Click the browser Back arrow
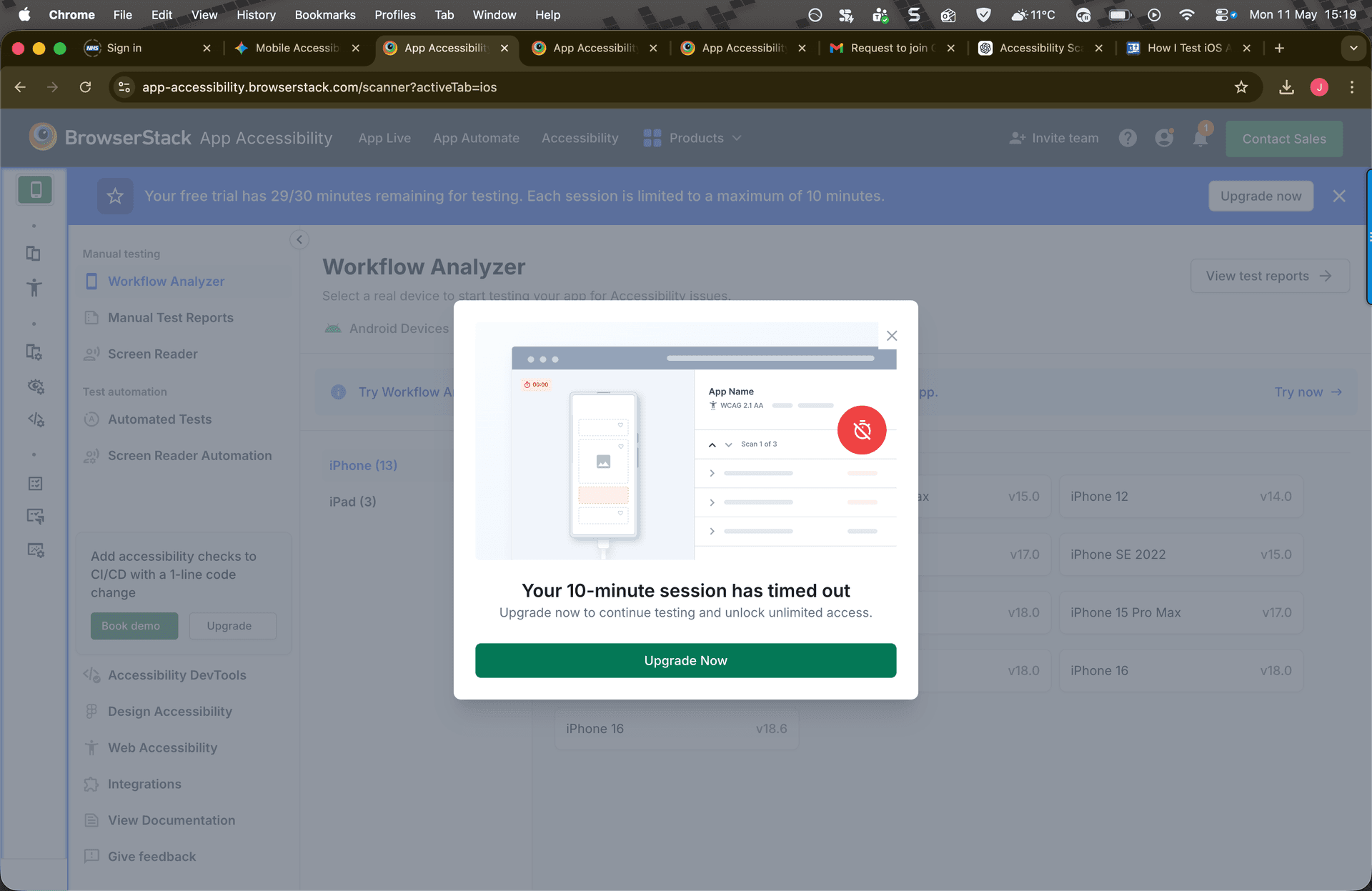Viewport: 1372px width, 891px height. pyautogui.click(x=20, y=87)
